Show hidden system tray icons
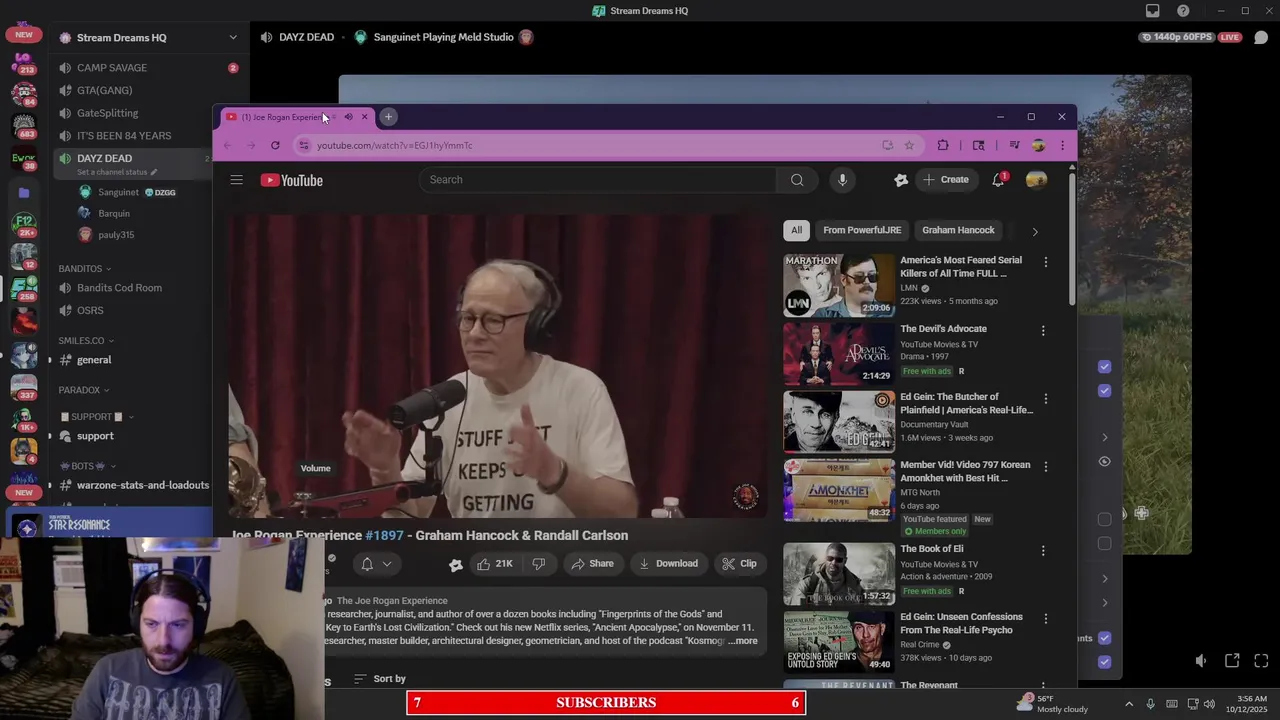 pyautogui.click(x=1129, y=704)
